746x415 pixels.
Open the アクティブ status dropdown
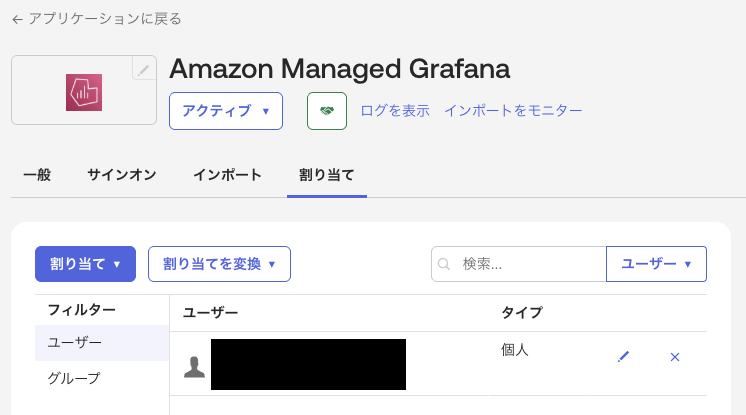[x=226, y=111]
